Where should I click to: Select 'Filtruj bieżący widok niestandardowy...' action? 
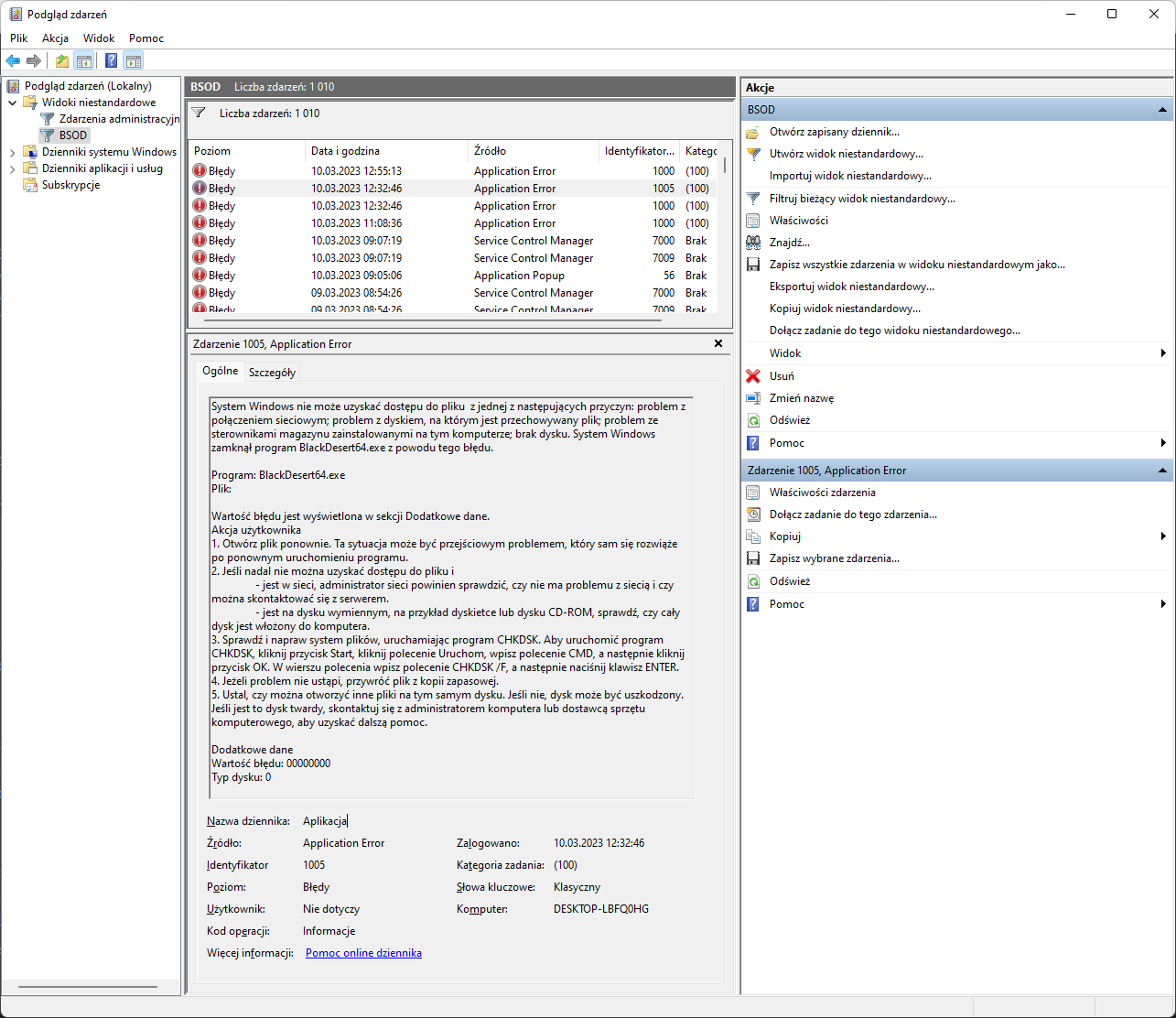click(x=862, y=199)
